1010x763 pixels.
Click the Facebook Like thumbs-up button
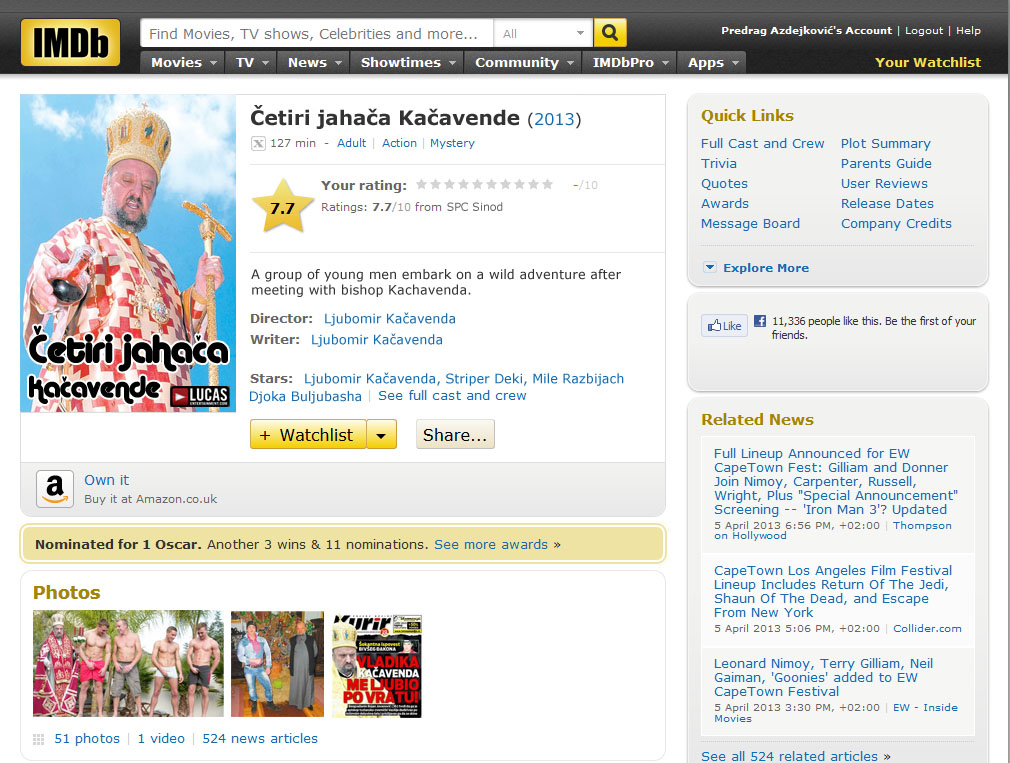(724, 326)
